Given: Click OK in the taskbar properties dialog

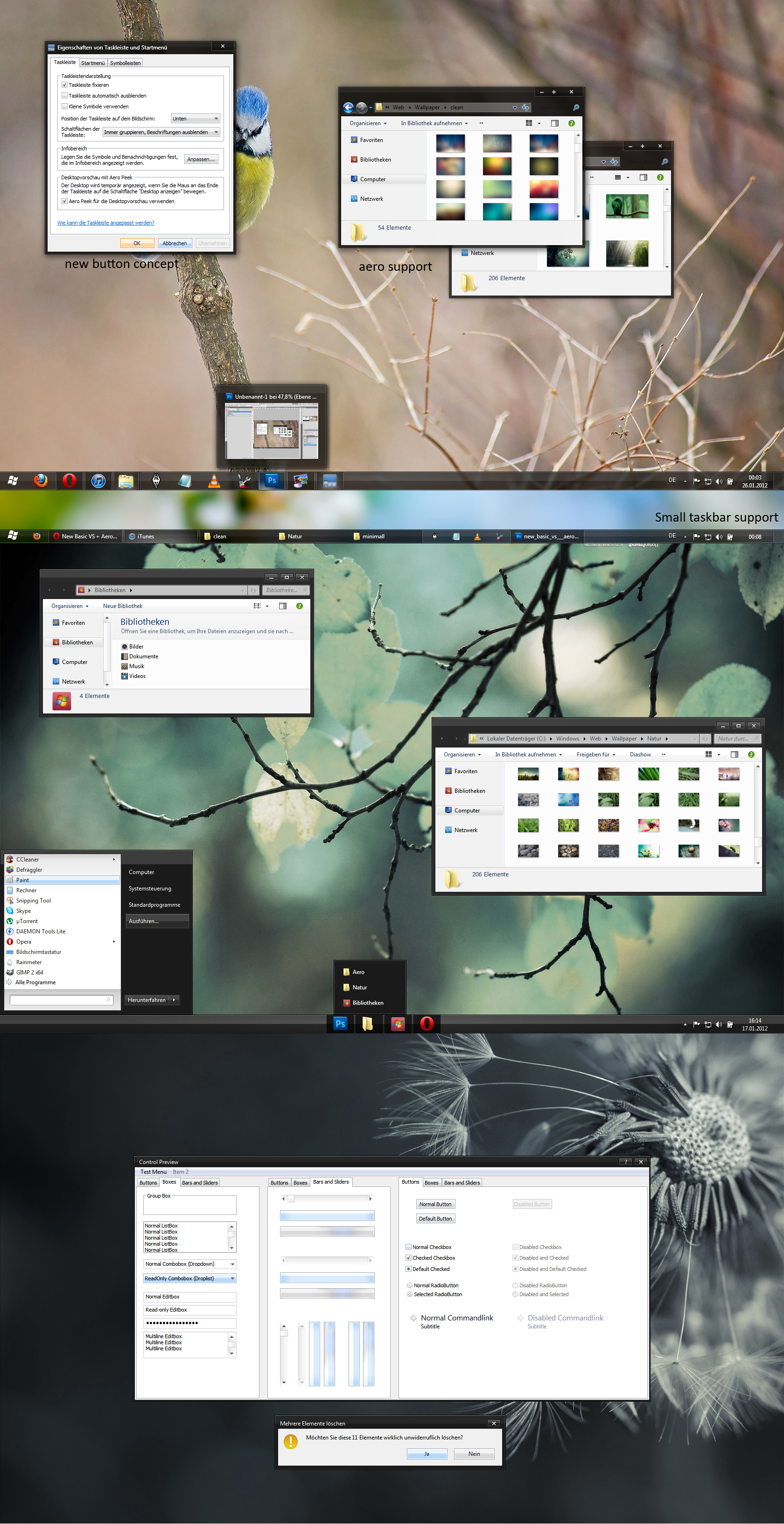Looking at the screenshot, I should point(137,243).
